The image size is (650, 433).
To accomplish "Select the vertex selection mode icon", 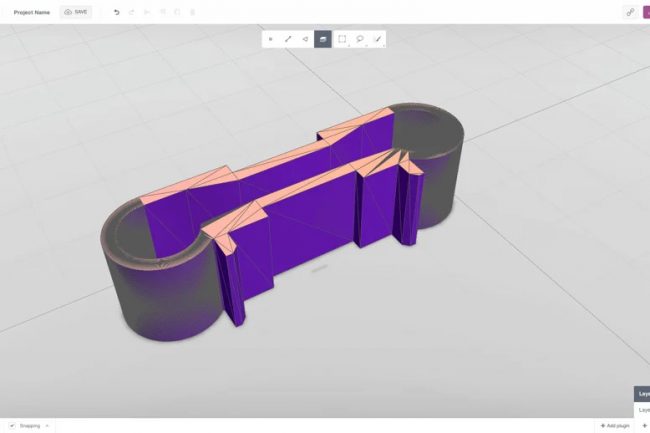I will (270, 39).
